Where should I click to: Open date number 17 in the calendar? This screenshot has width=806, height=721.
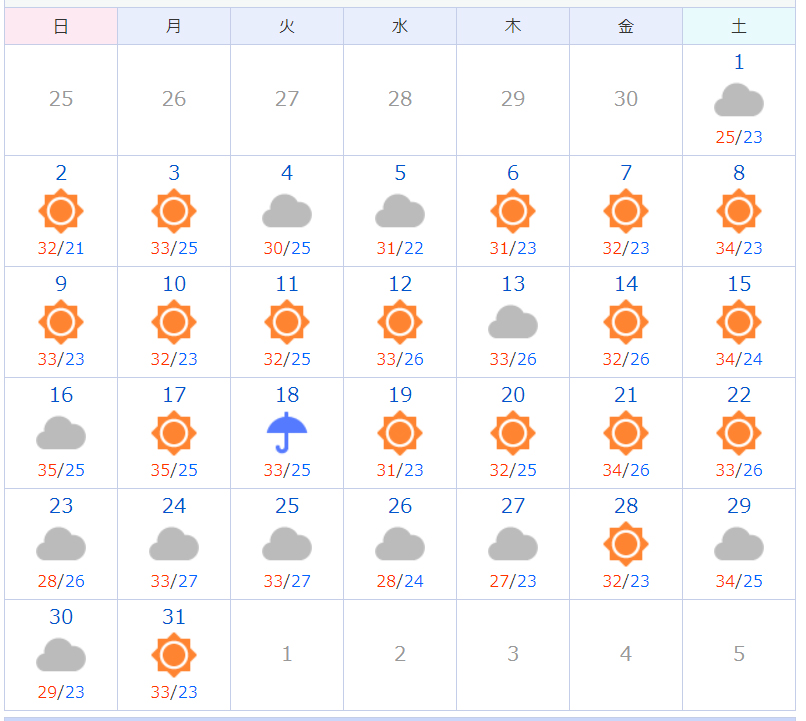click(x=174, y=395)
